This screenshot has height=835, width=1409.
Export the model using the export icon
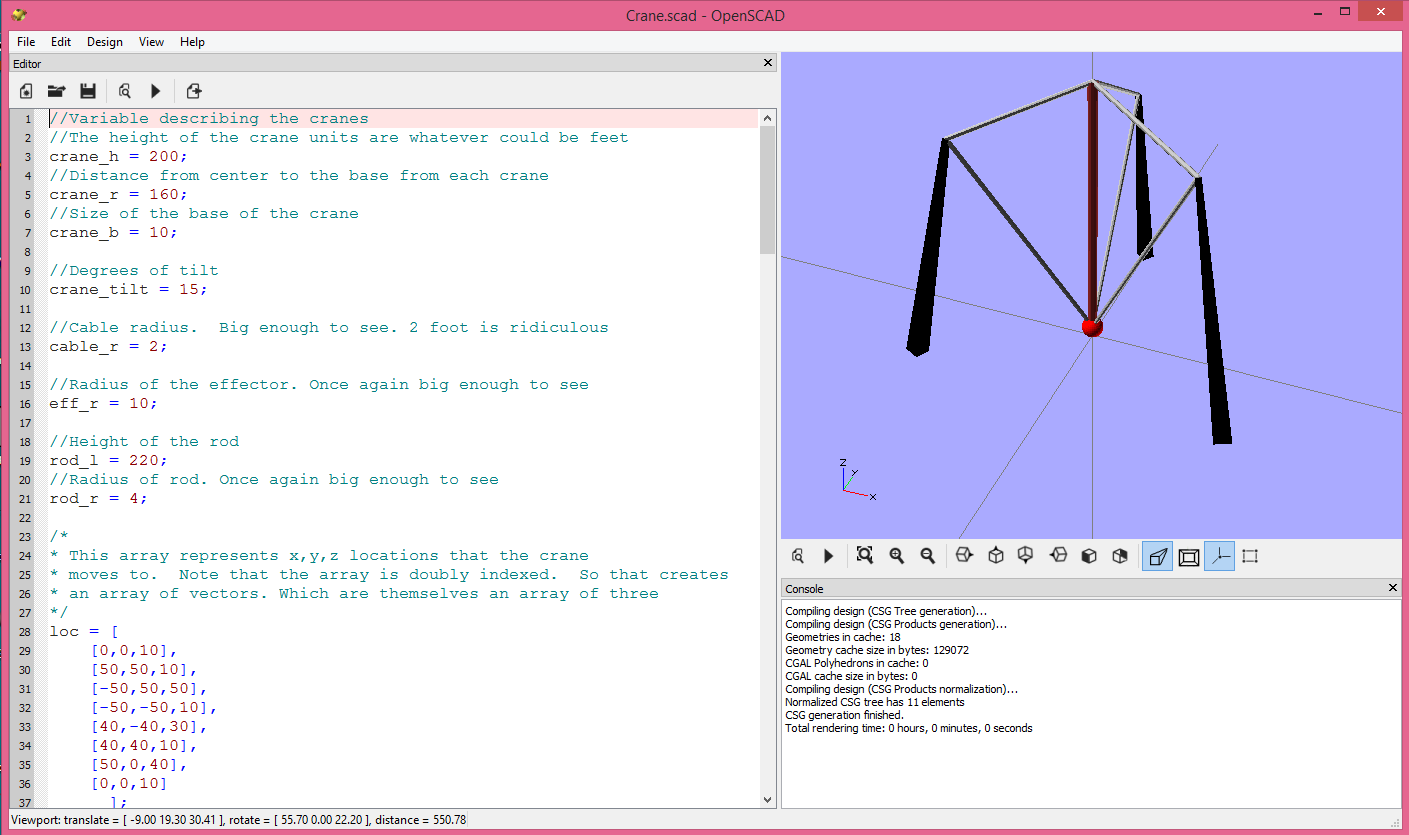193,91
